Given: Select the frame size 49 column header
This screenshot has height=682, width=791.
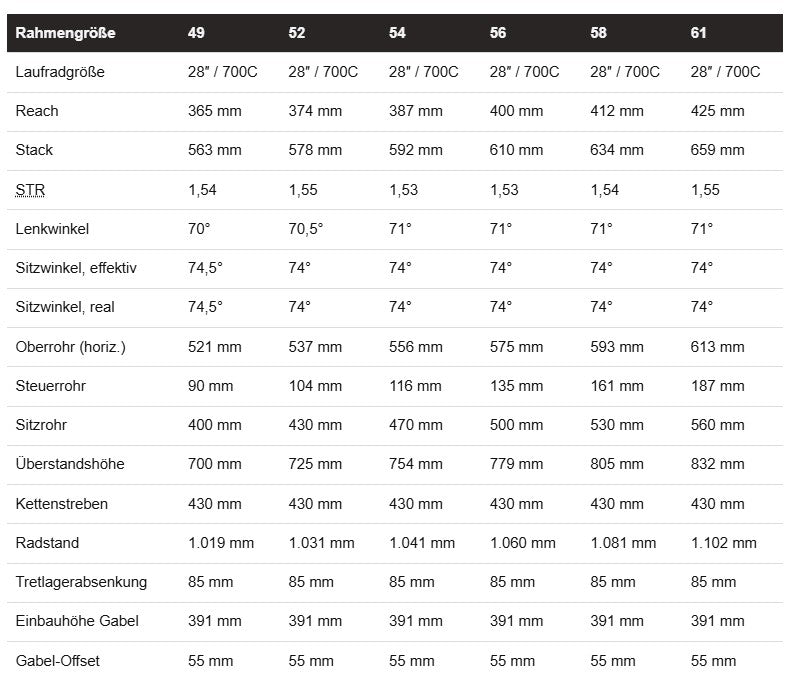Looking at the screenshot, I should click(197, 33).
